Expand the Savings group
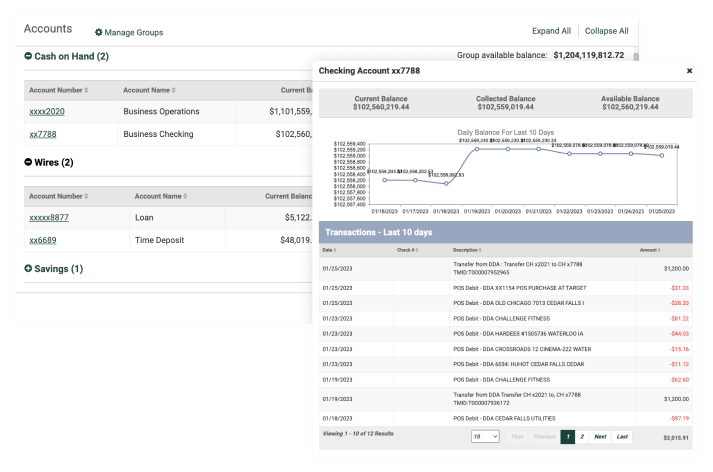The image size is (713, 472). point(28,269)
